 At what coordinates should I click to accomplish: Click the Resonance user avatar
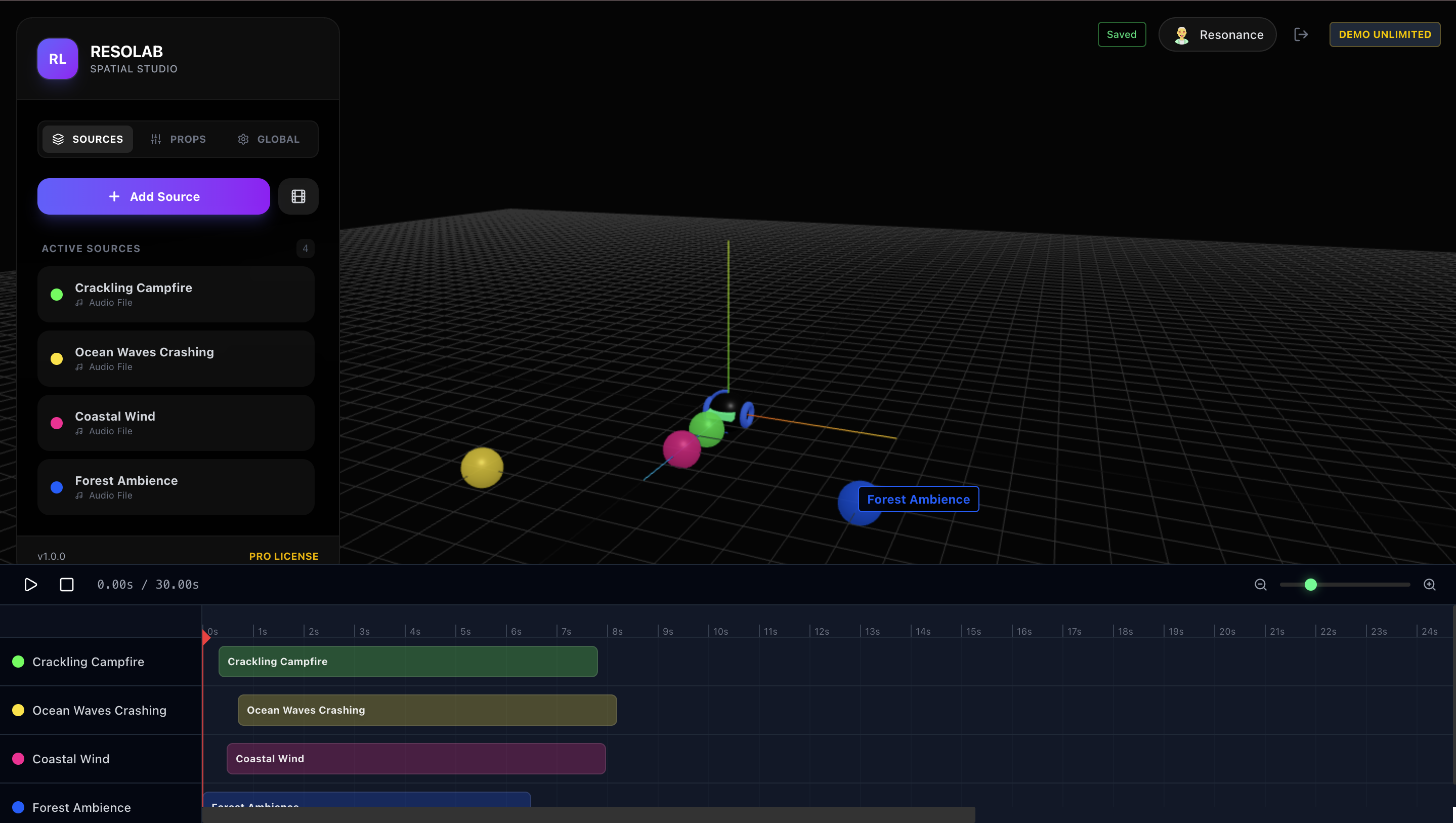(1181, 35)
